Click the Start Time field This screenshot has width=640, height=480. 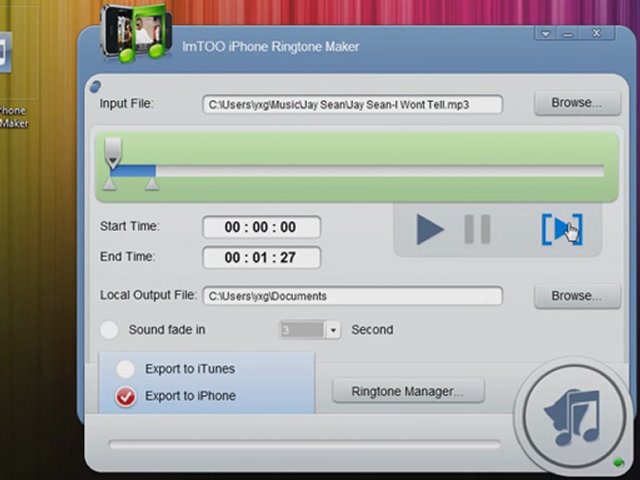point(261,227)
